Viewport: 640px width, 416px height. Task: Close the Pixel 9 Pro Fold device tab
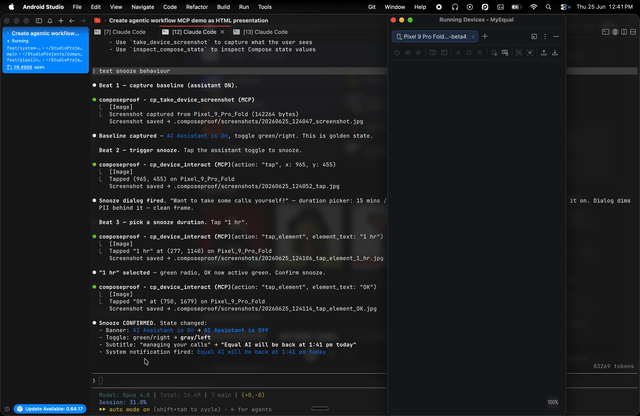pyautogui.click(x=473, y=37)
